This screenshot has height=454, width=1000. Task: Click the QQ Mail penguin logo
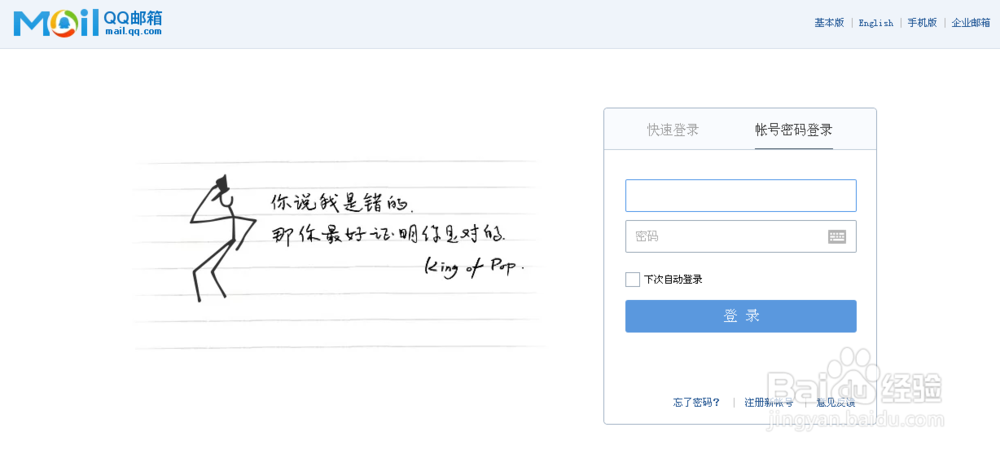(x=56, y=24)
